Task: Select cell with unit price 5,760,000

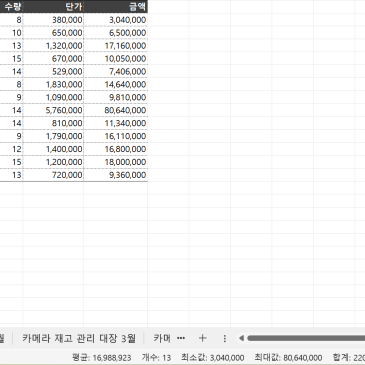Action: [x=53, y=110]
